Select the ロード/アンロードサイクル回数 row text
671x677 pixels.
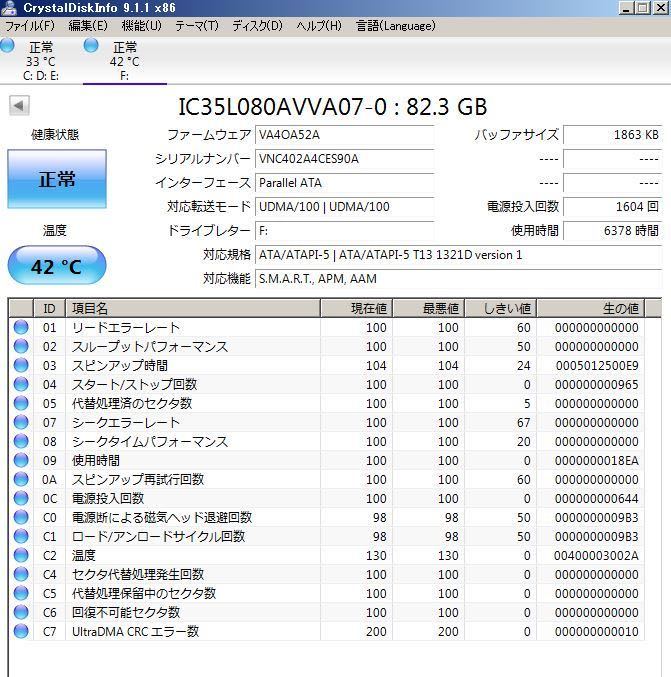pyautogui.click(x=158, y=537)
